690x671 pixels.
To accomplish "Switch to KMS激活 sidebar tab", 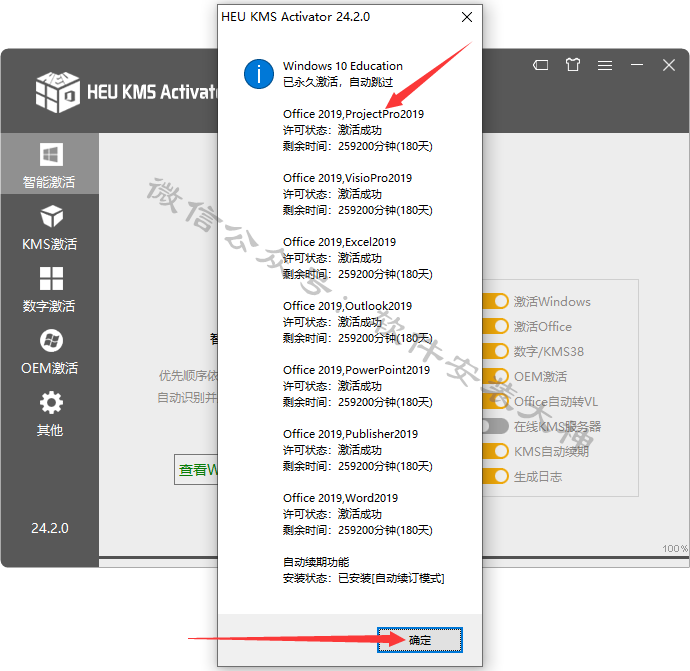I will point(50,227).
